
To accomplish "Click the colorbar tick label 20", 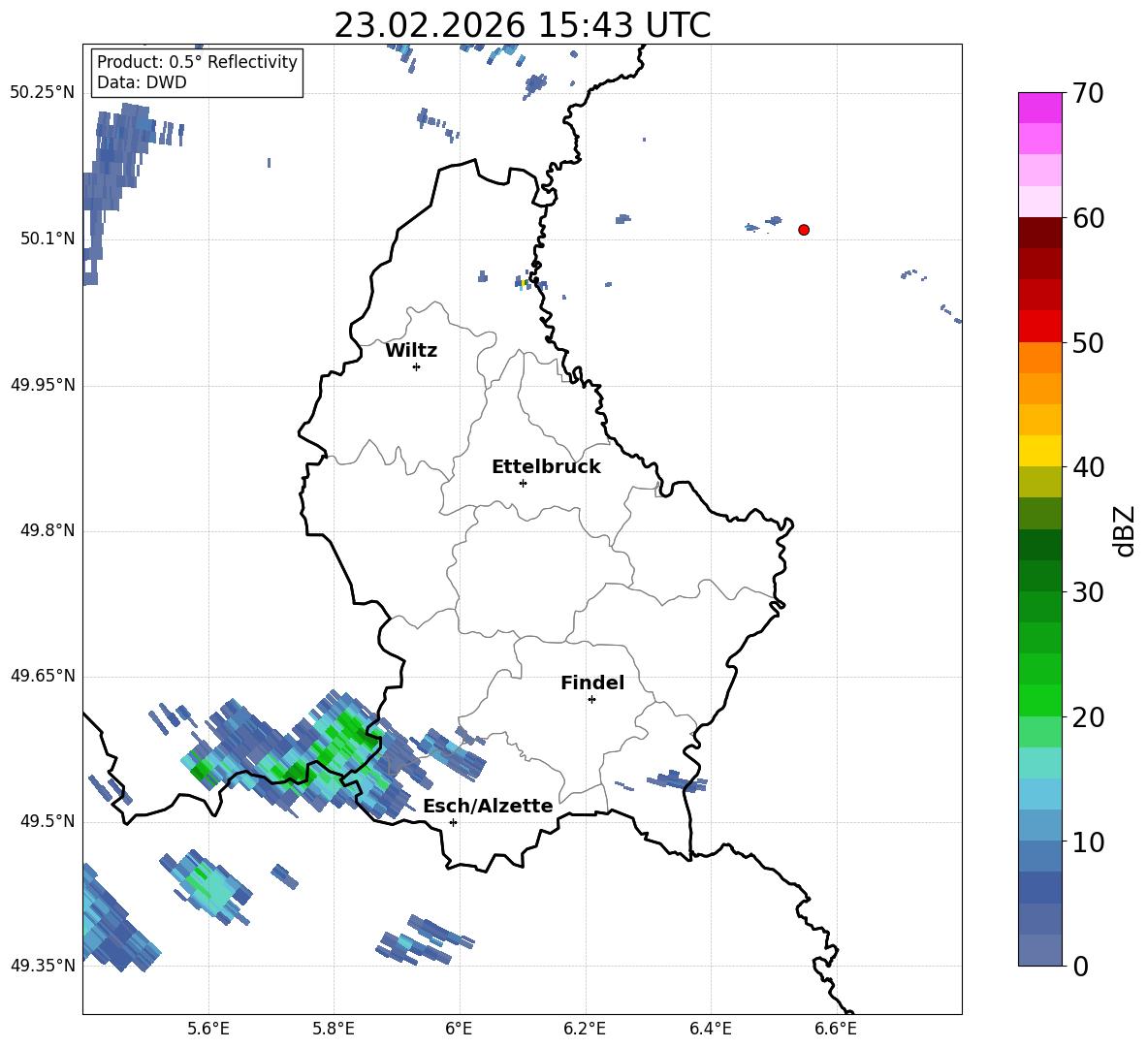I will click(x=1088, y=717).
